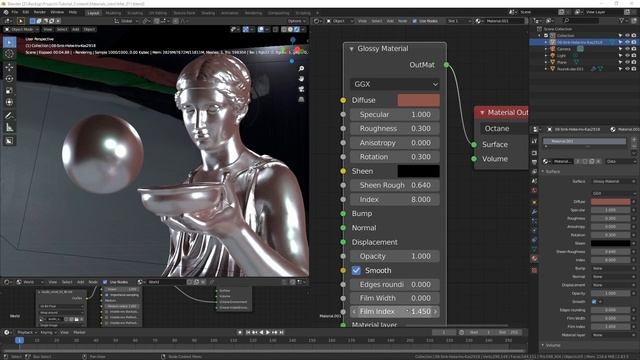
Task: Select the Cursor tool in viewport toolbar
Action: point(9,53)
